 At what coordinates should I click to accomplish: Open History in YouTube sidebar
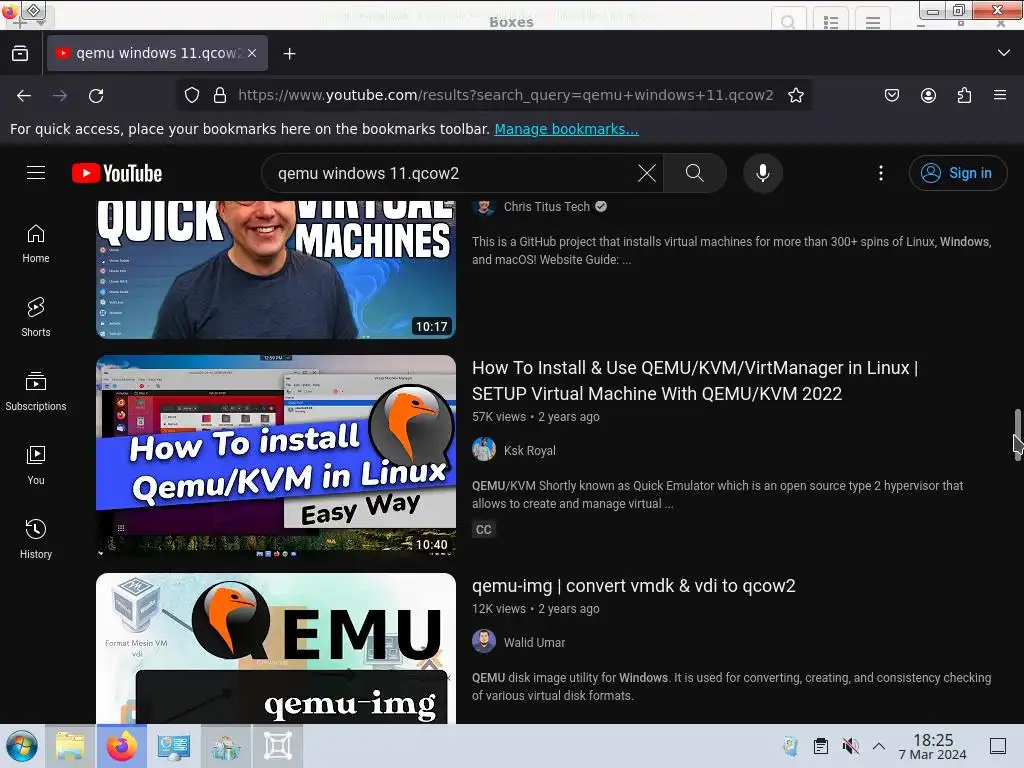tap(36, 539)
